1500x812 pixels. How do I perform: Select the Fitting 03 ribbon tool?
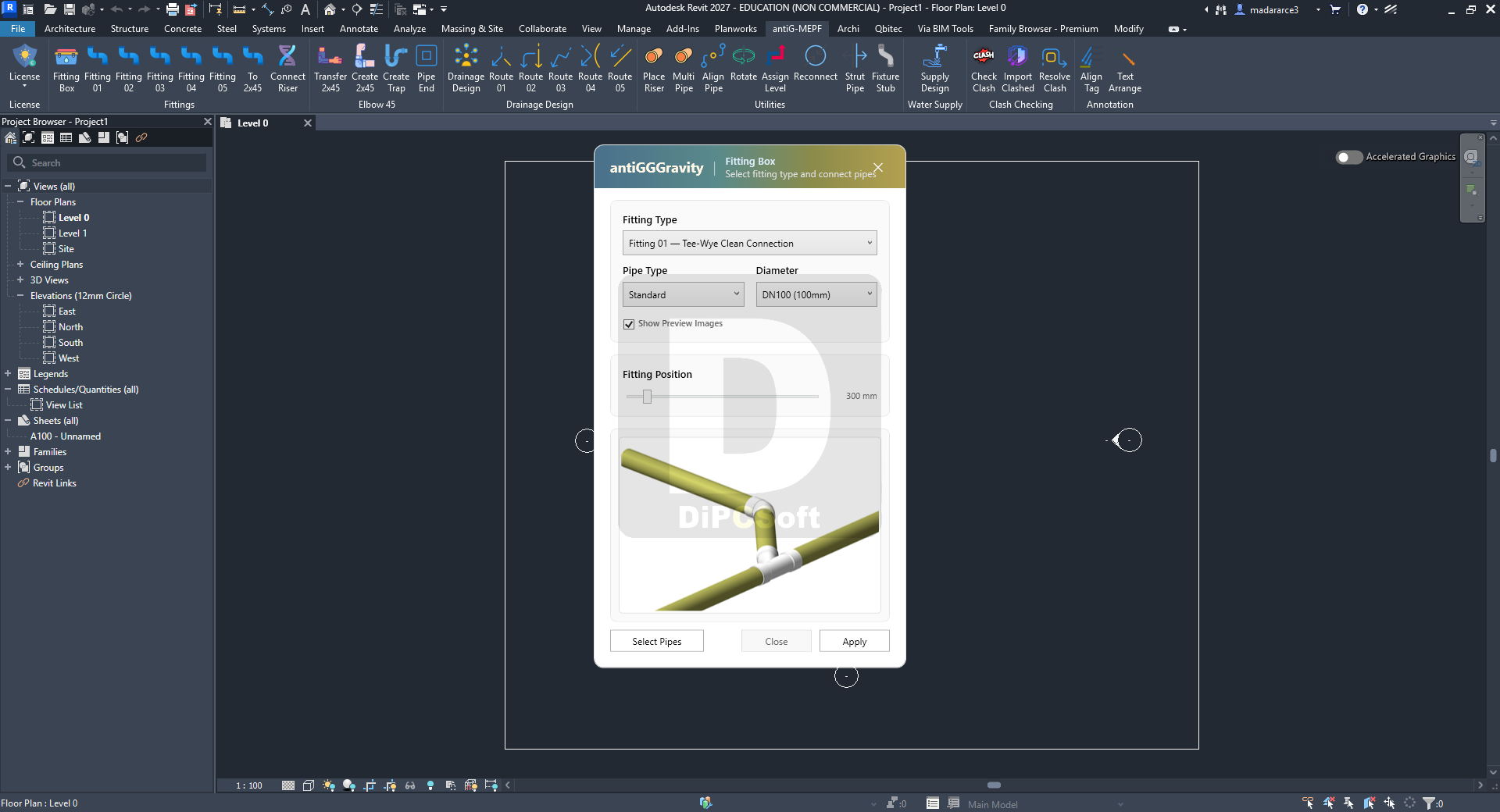160,69
